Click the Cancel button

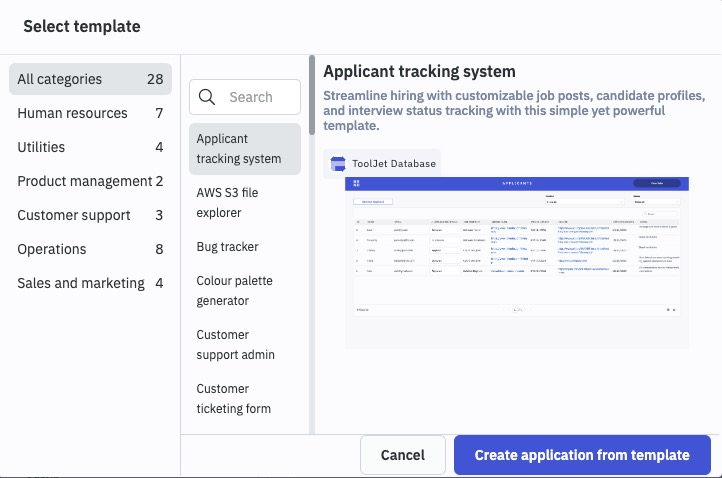pyautogui.click(x=403, y=455)
